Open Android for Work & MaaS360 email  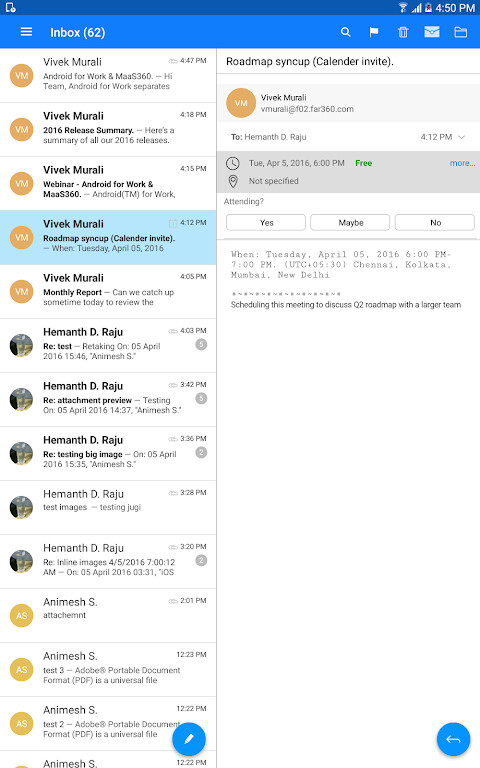pyautogui.click(x=108, y=75)
